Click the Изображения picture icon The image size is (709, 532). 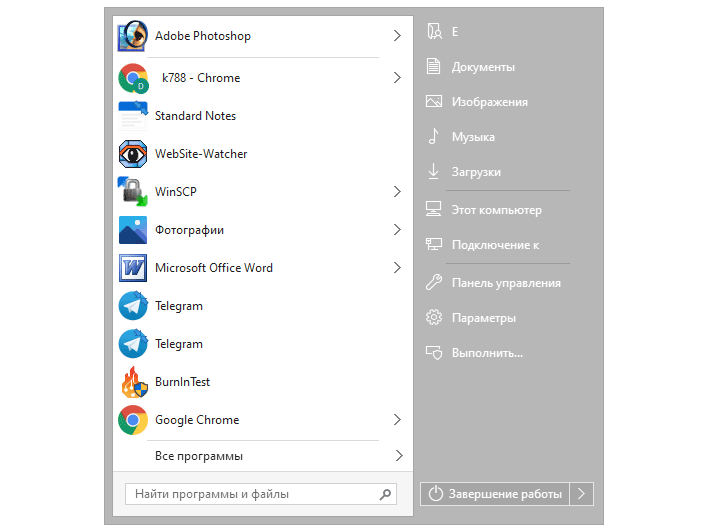pos(434,101)
